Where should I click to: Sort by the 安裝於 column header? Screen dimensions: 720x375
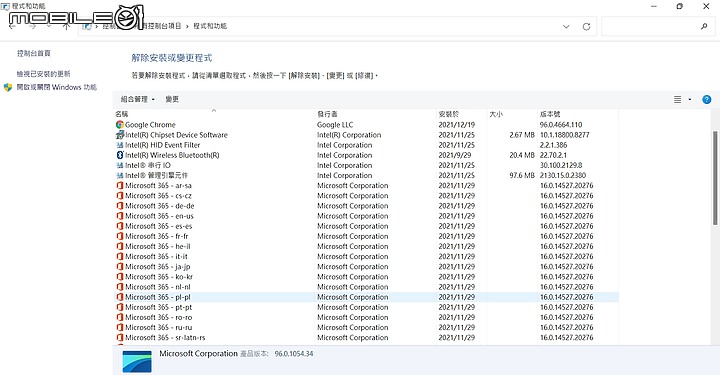coord(449,114)
